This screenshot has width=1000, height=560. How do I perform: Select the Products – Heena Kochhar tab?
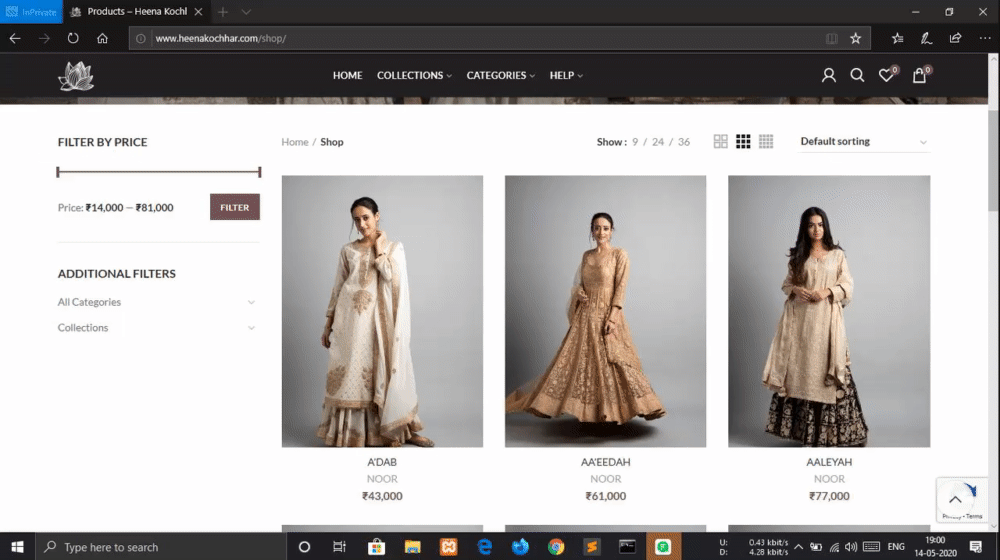point(136,11)
